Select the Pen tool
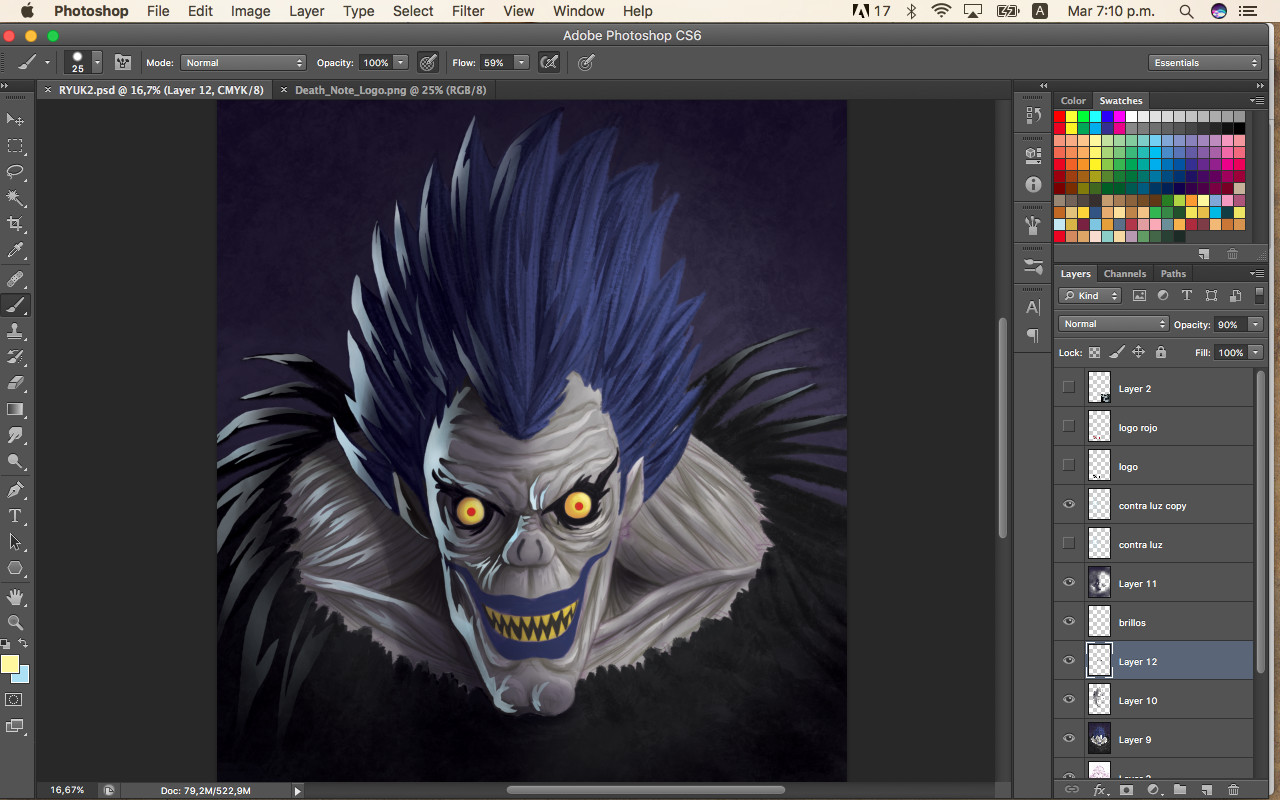 pos(15,490)
